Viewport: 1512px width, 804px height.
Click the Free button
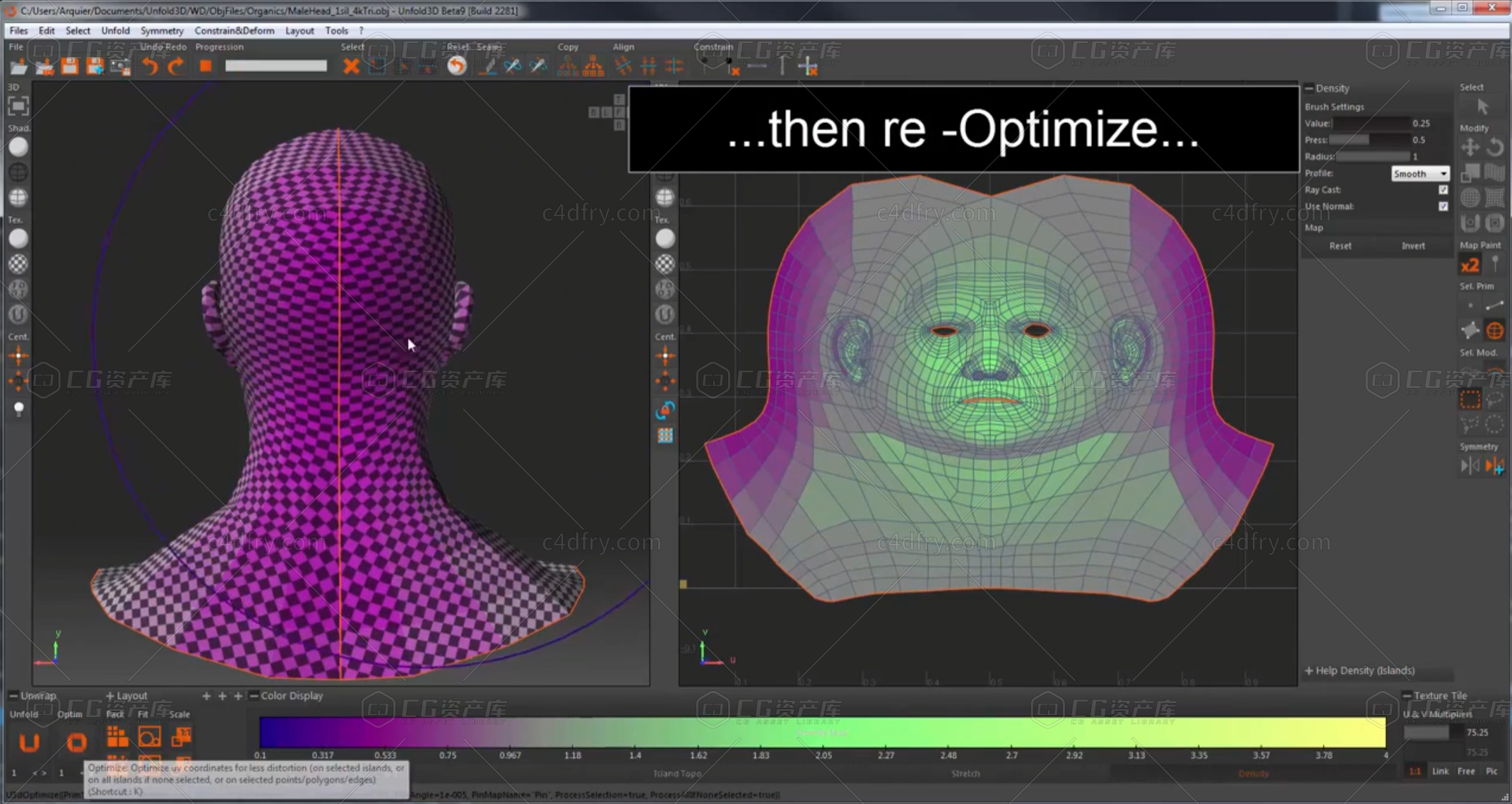point(1466,771)
